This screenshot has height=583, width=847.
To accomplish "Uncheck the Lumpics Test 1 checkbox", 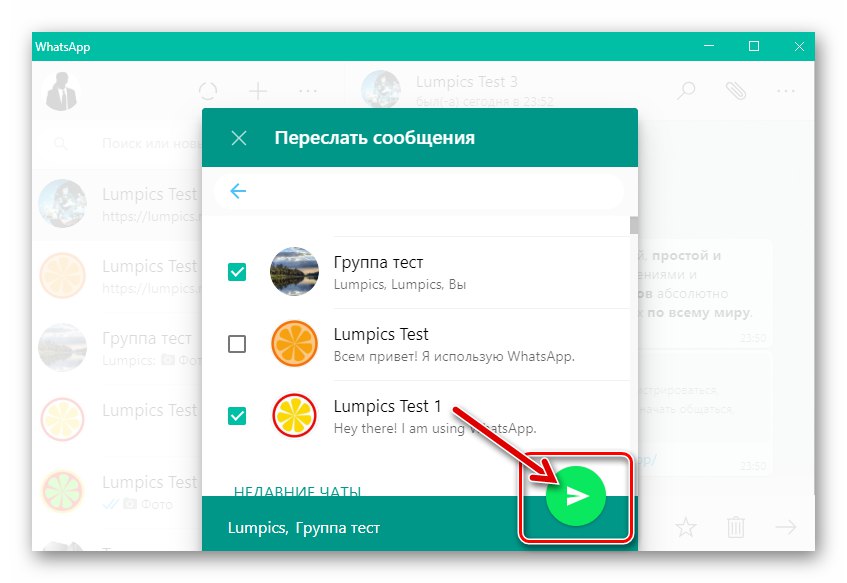I will [x=237, y=416].
